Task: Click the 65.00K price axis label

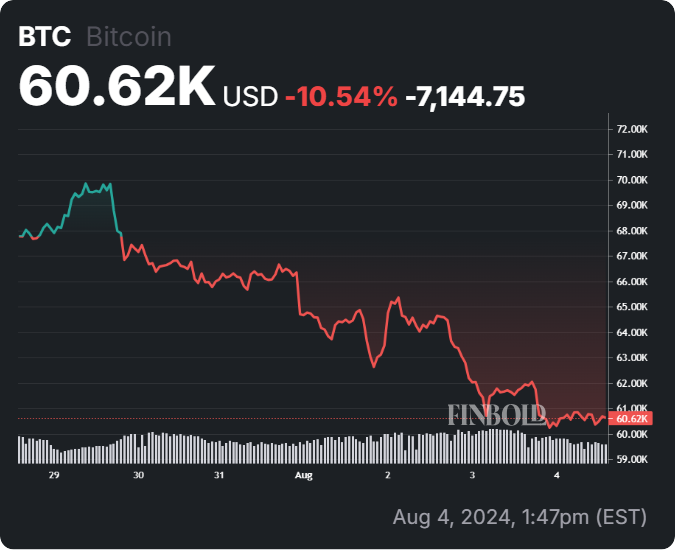Action: (x=631, y=307)
